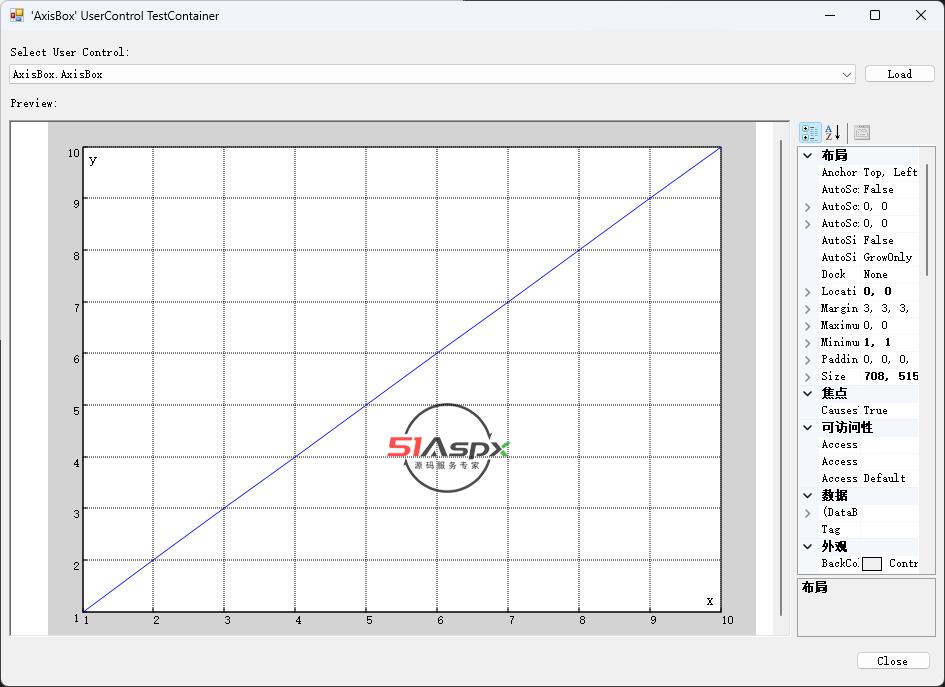Collapse the 外观 category
This screenshot has width=945, height=687.
tap(808, 547)
